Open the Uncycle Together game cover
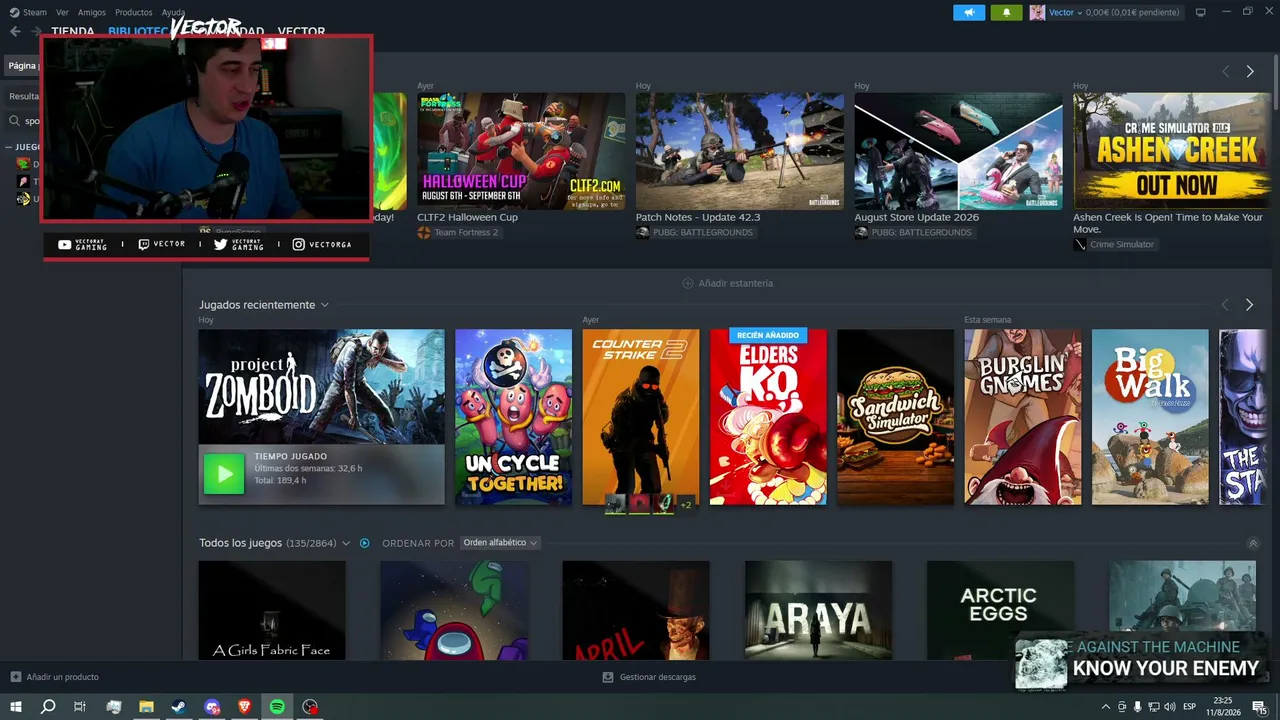Screen dimensions: 1280x720 pos(514,417)
